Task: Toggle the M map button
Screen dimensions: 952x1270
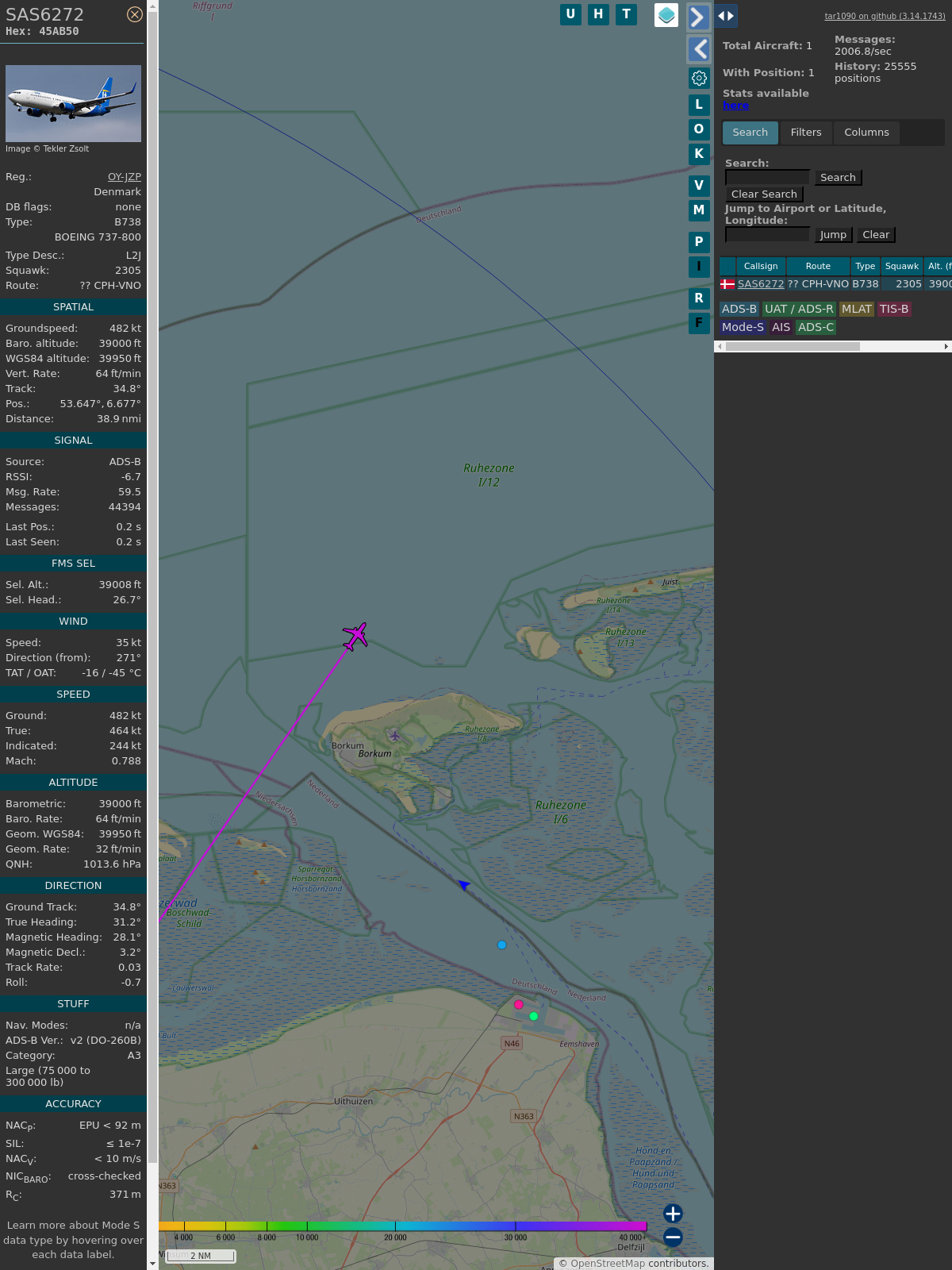Action: 699,210
